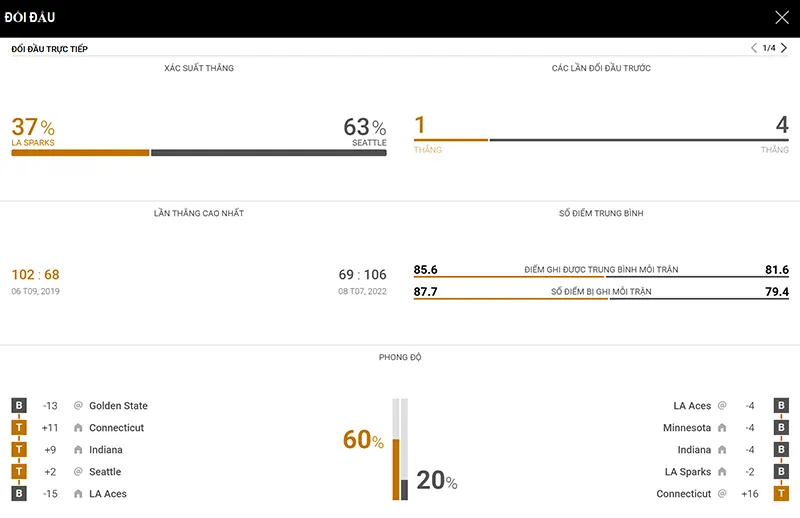Click the orange LA Sparks win probability bar
The width and height of the screenshot is (800, 518).
pyautogui.click(x=80, y=153)
